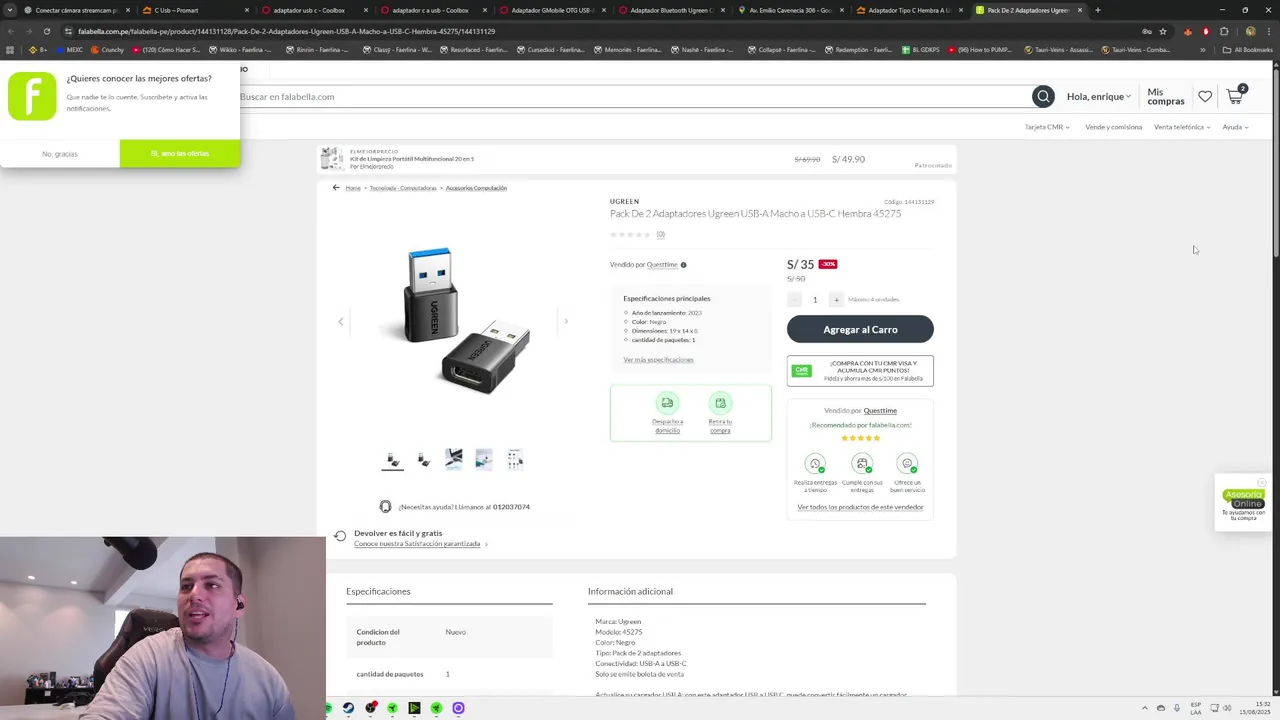Open the new tab plus button
The image size is (1280, 720).
point(1097,10)
